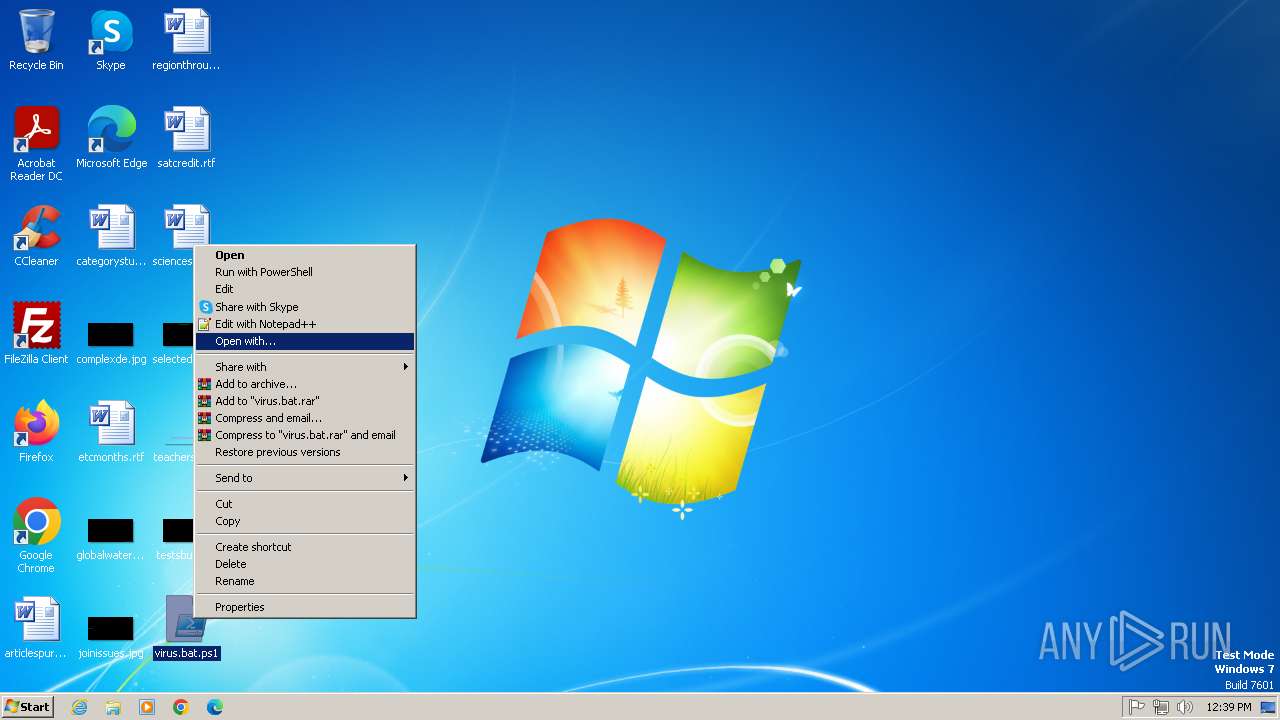Select the FileZilla Client shortcut
Viewport: 1280px width, 720px height.
coord(36,334)
